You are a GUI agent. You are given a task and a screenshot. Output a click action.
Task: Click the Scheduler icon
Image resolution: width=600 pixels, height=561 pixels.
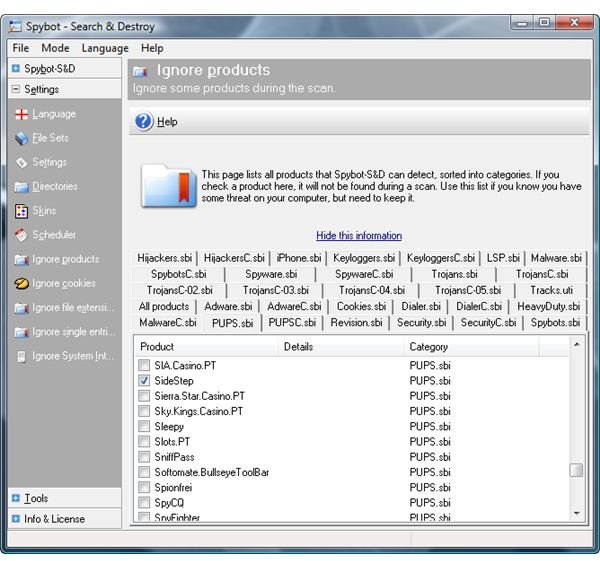[21, 235]
